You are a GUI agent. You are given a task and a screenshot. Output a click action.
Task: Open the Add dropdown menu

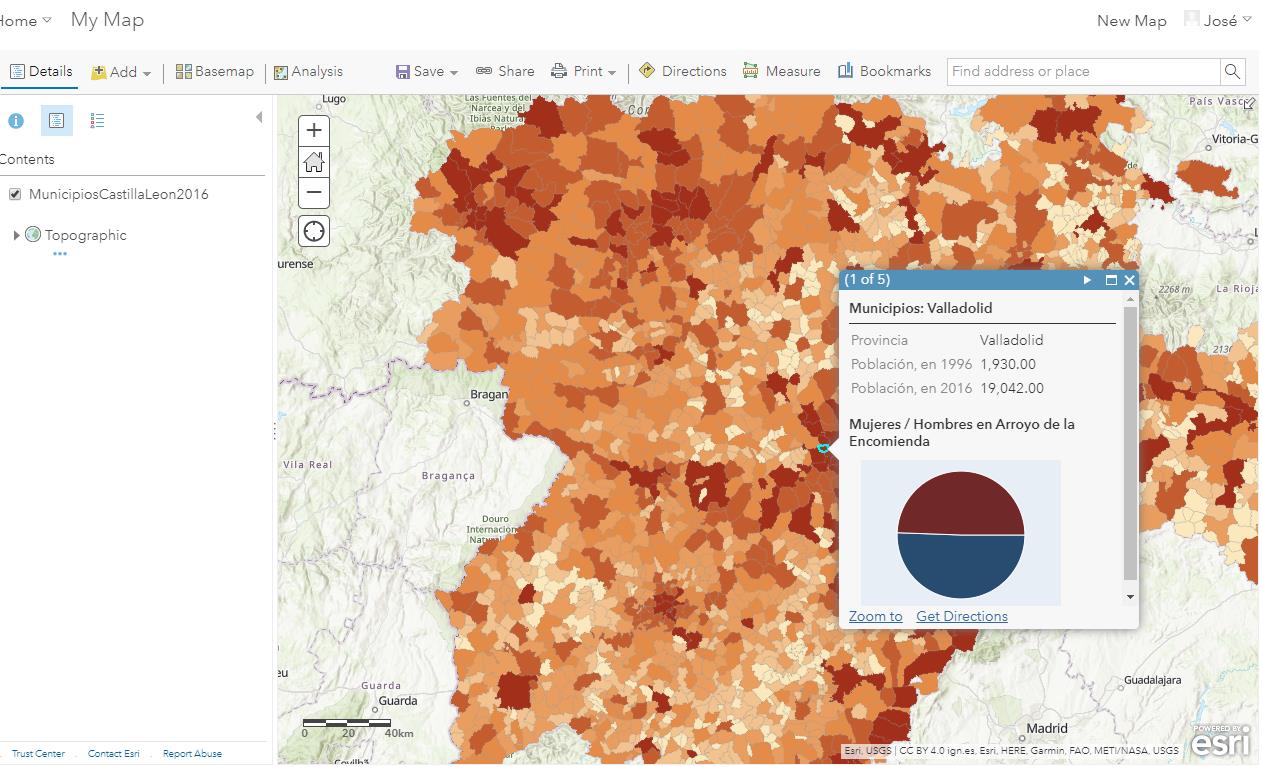[x=122, y=72]
